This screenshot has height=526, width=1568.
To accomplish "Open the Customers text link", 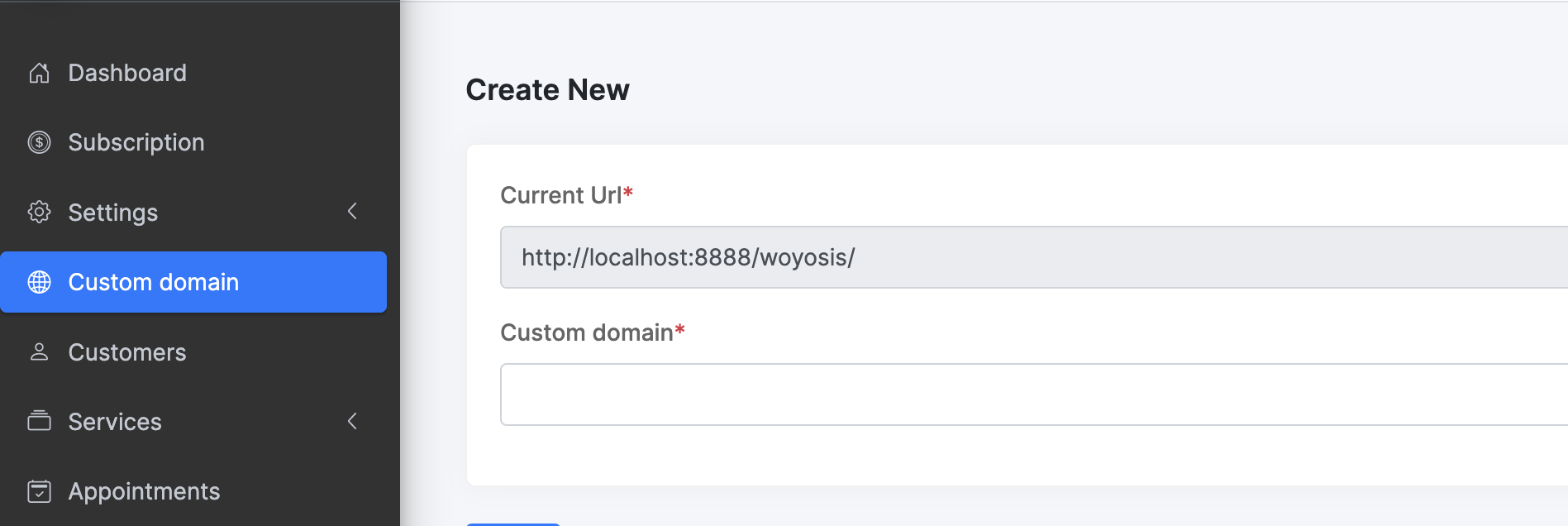I will pos(127,352).
